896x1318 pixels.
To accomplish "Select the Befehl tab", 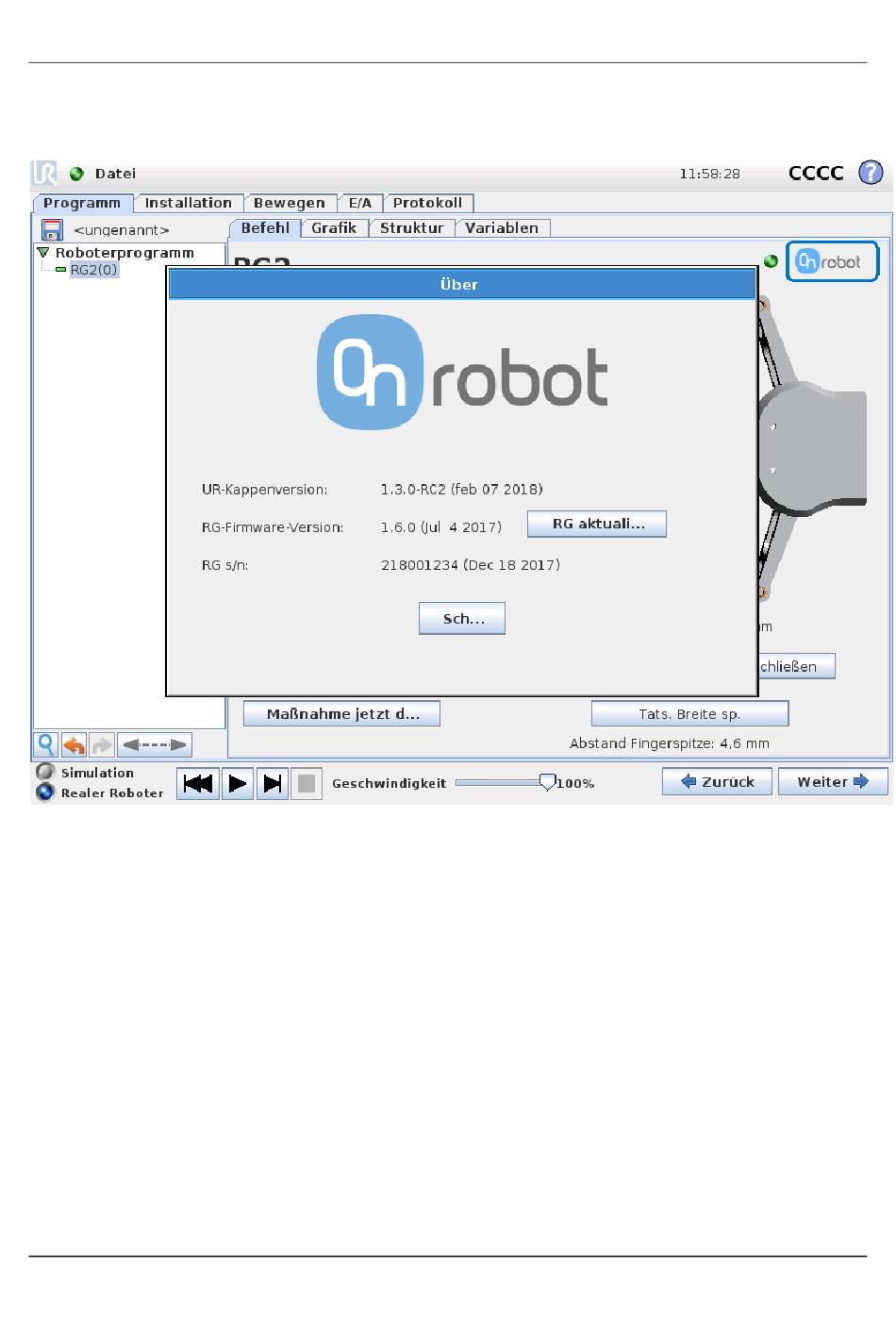I will click(265, 228).
